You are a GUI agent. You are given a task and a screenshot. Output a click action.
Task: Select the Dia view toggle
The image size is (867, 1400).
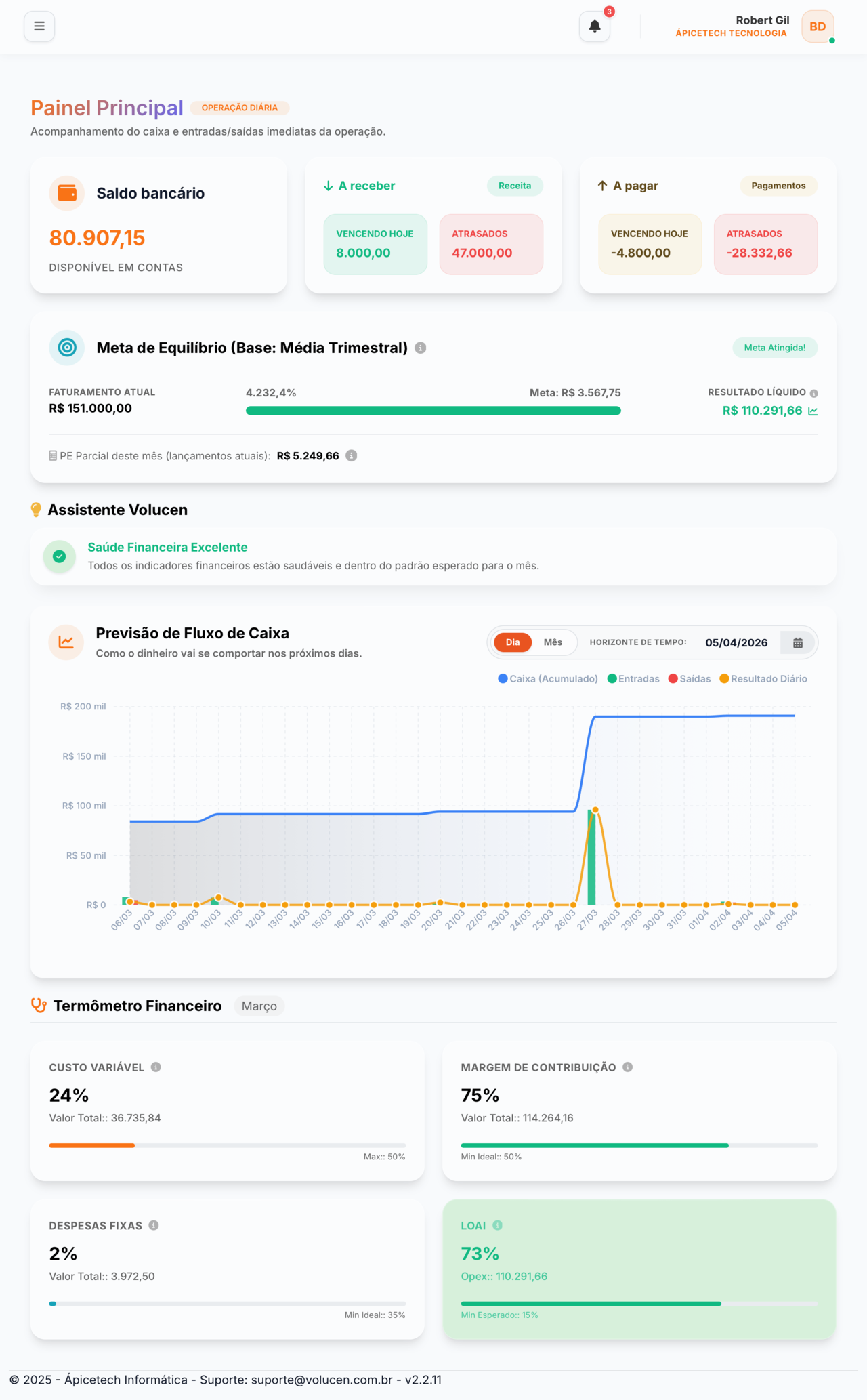(513, 642)
